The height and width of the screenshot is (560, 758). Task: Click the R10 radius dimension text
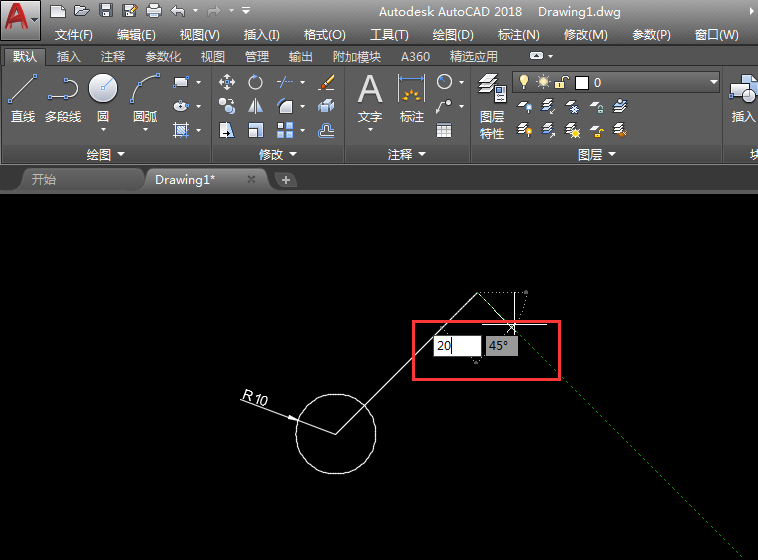(255, 397)
